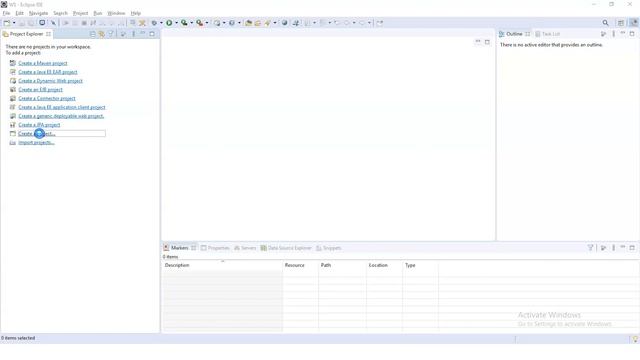Image resolution: width=640 pixels, height=360 pixels.
Task: Click Create a generic deployable web project
Action: click(61, 116)
